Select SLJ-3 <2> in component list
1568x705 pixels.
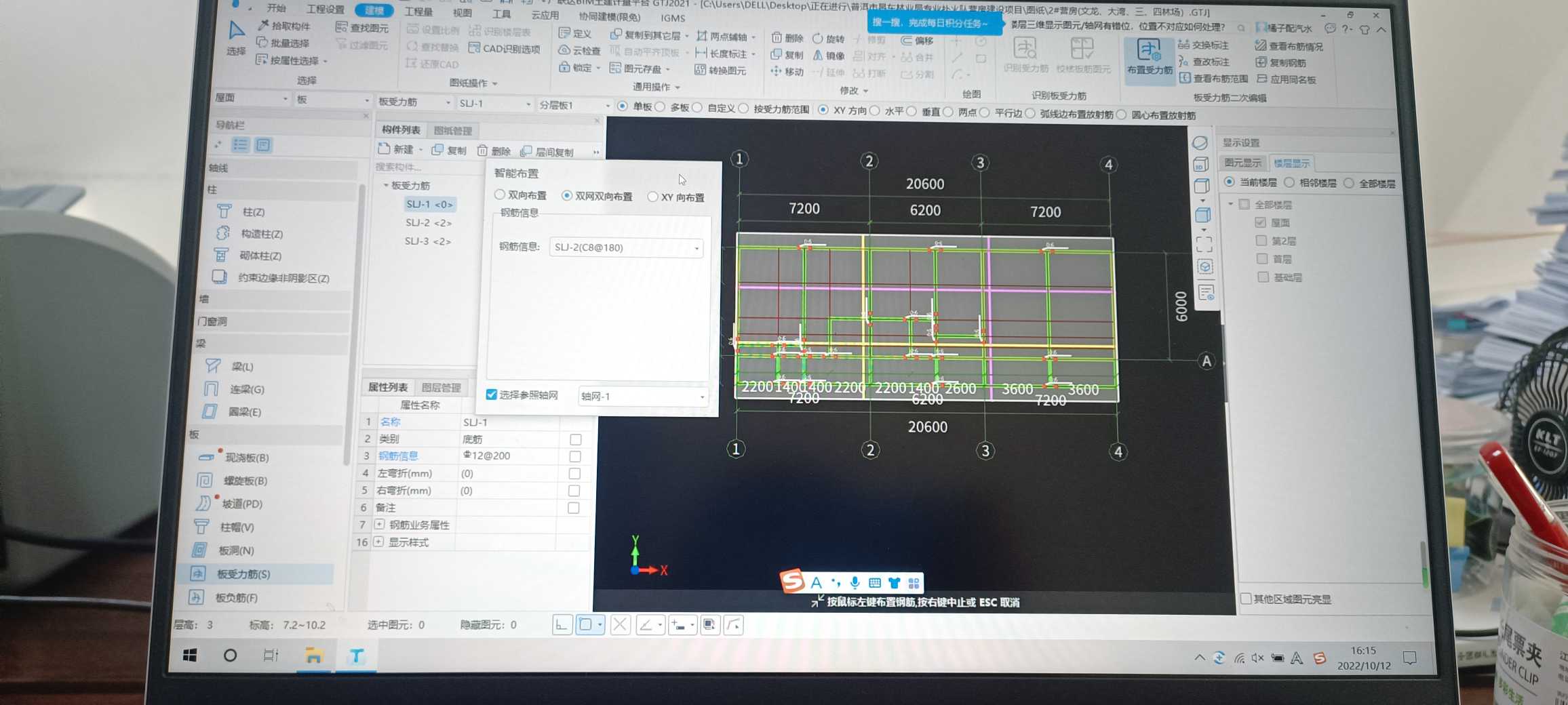(427, 241)
